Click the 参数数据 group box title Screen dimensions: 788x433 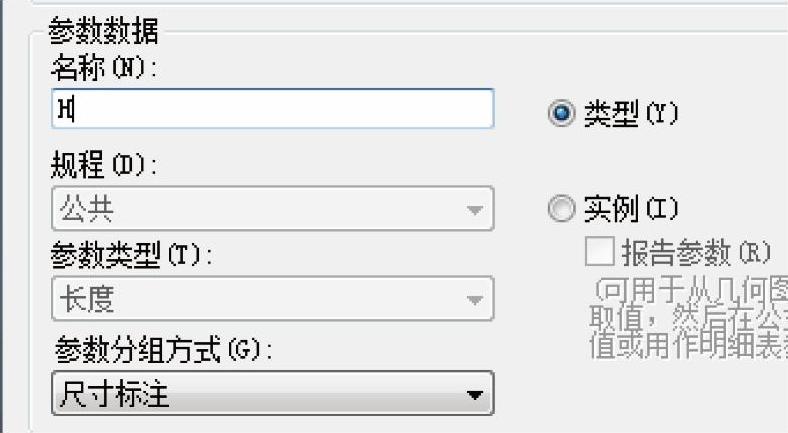(104, 31)
